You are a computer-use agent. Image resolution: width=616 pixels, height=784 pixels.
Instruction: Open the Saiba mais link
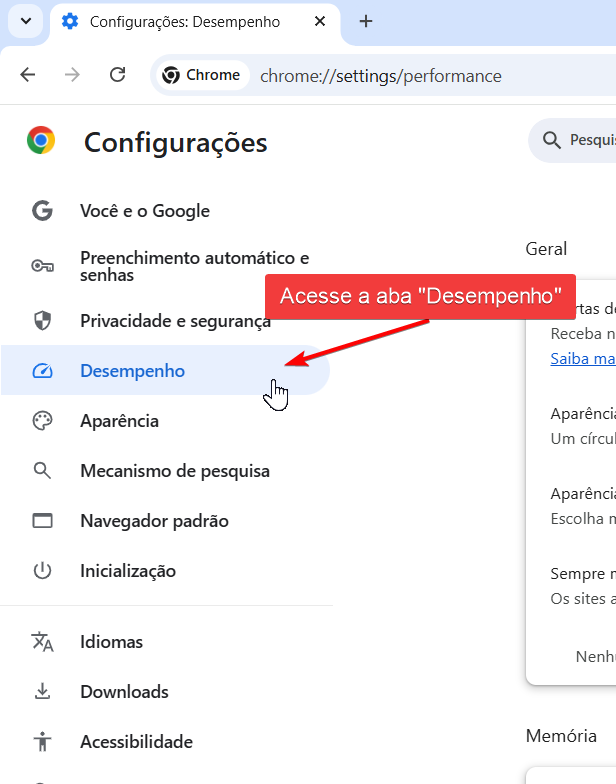(x=583, y=359)
